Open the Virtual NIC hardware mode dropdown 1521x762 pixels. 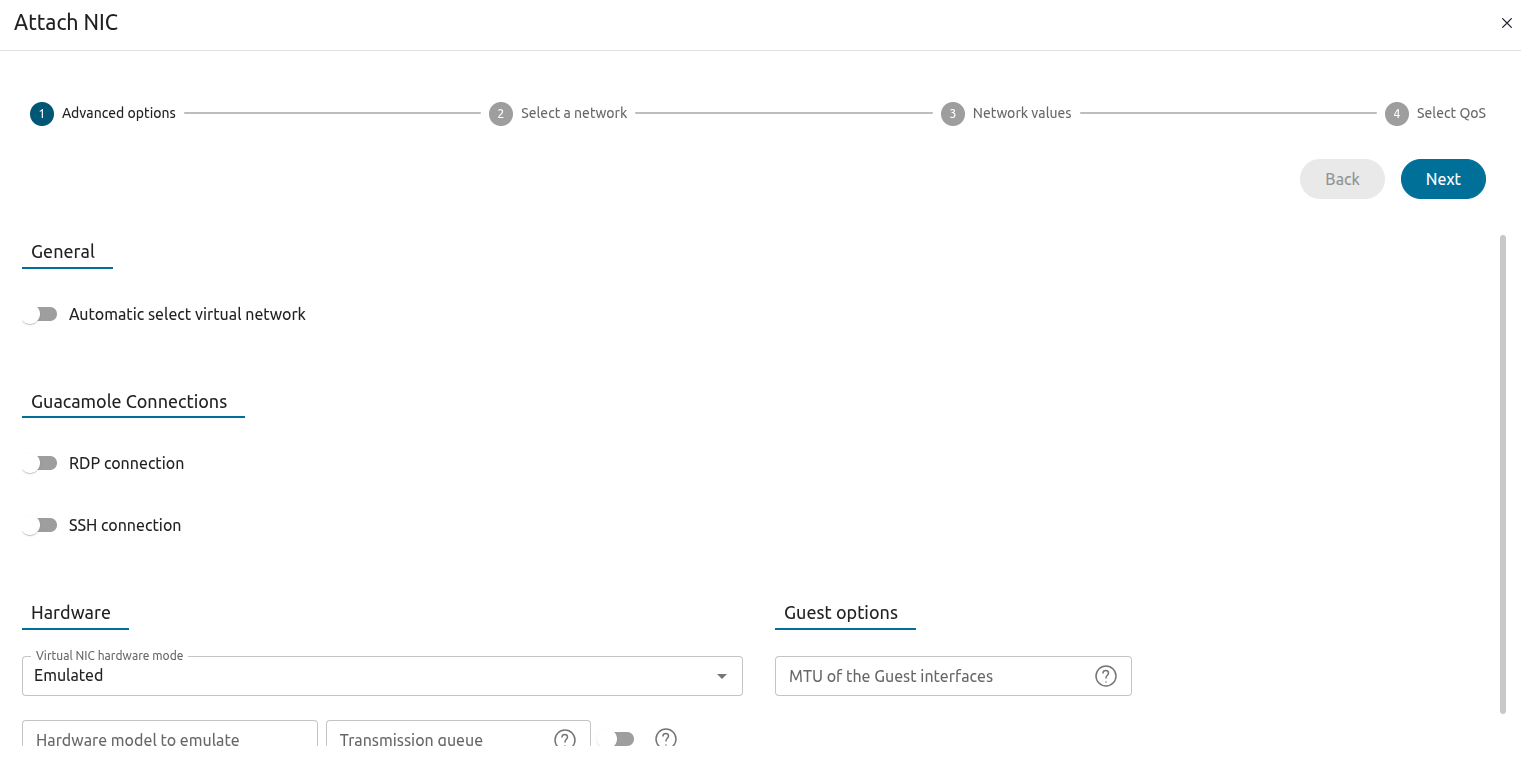tap(382, 675)
